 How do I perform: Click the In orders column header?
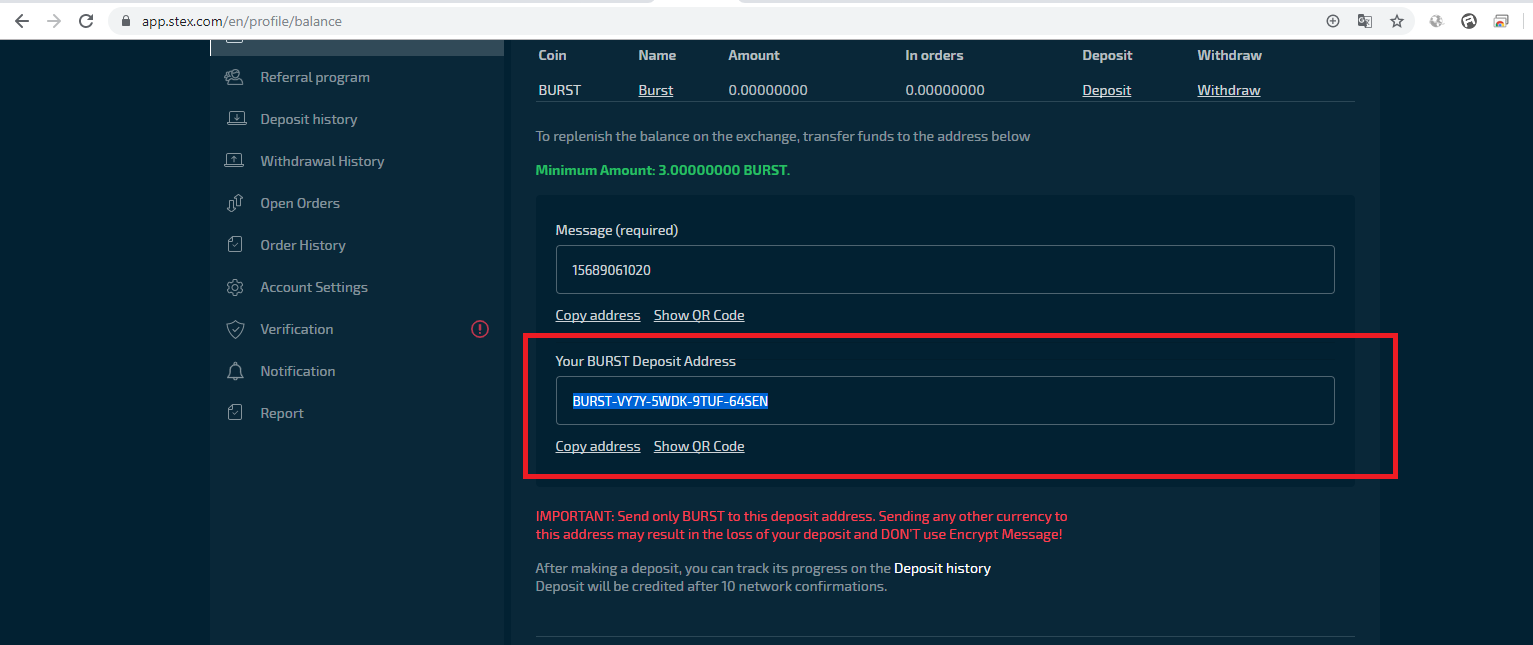pyautogui.click(x=934, y=55)
